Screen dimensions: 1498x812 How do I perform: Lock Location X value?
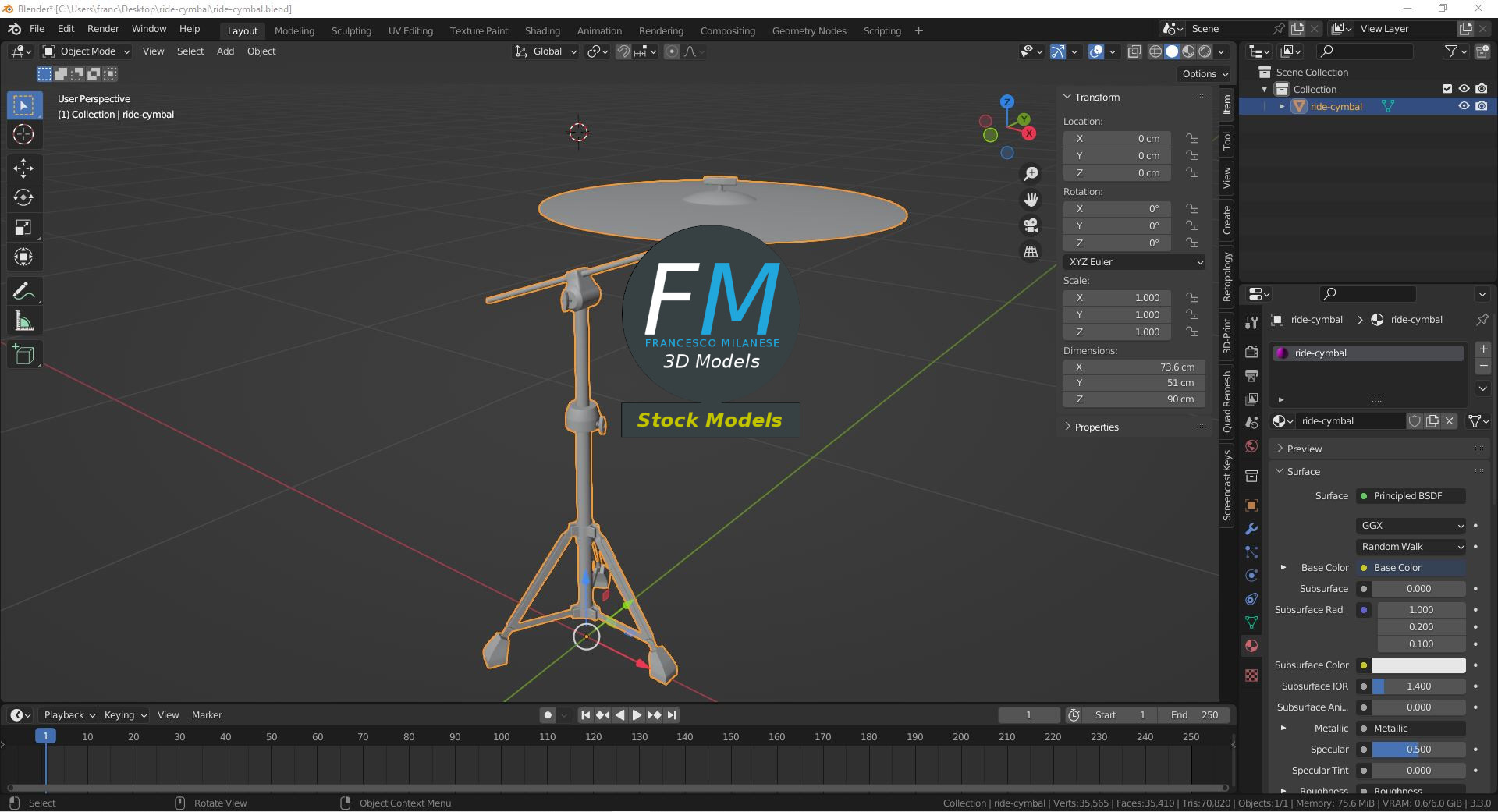pyautogui.click(x=1192, y=139)
